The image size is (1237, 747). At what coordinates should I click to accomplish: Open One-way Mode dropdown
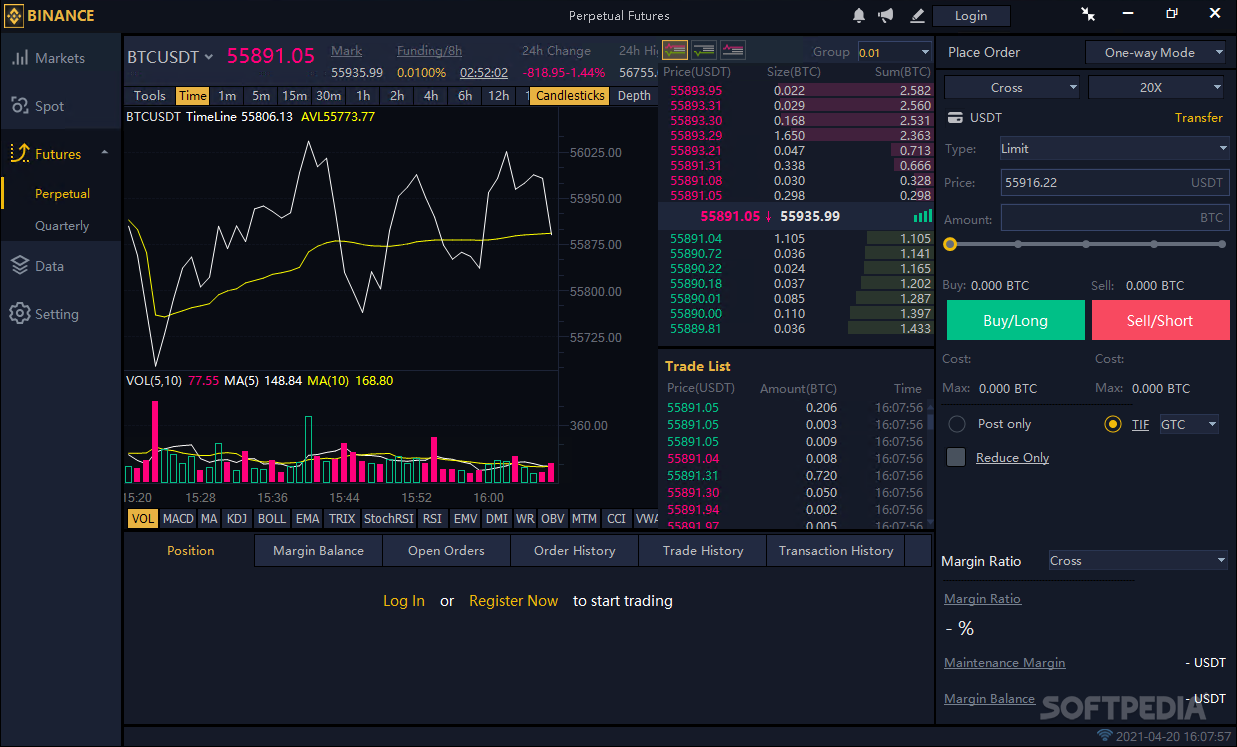[1157, 53]
